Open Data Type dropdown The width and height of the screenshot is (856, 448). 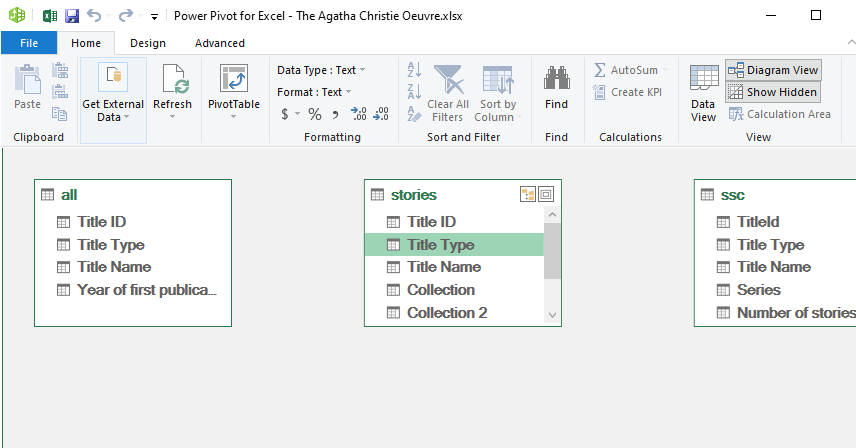[x=321, y=70]
